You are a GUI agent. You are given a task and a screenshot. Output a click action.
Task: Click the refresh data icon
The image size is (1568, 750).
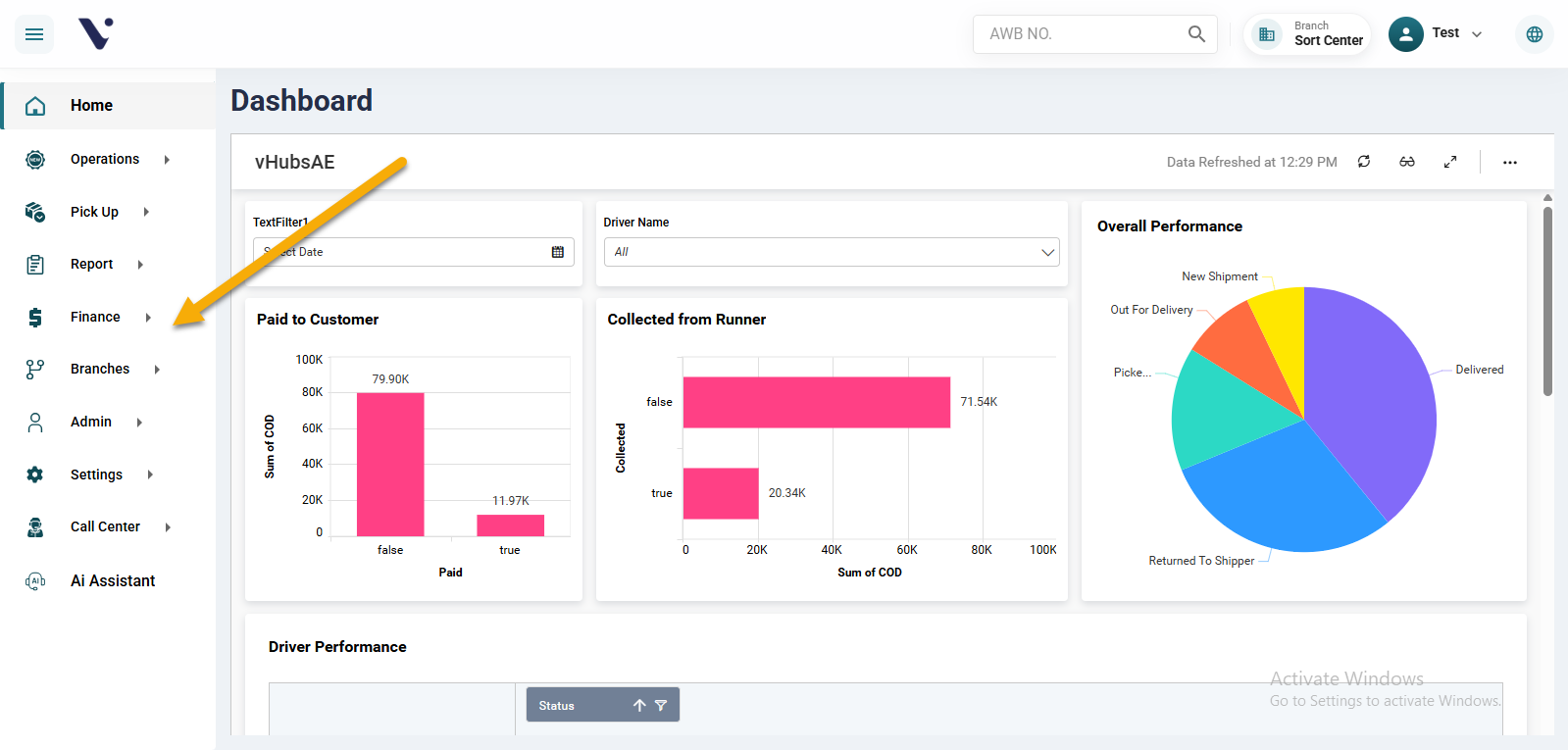[x=1363, y=162]
